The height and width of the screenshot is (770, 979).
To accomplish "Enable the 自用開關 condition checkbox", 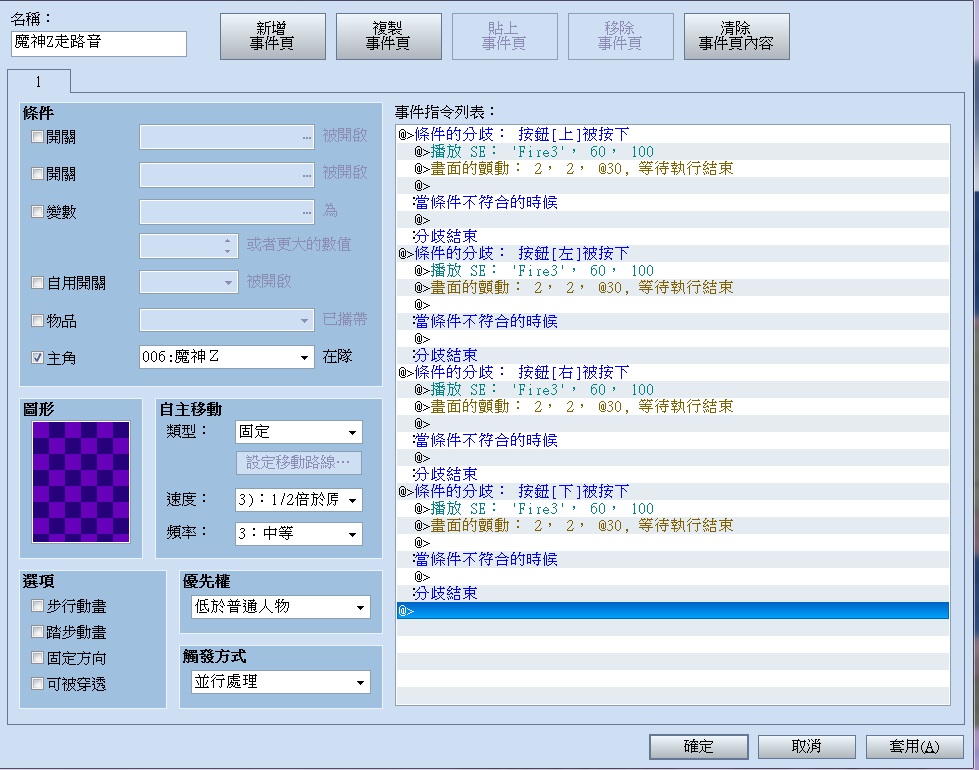I will (x=37, y=283).
